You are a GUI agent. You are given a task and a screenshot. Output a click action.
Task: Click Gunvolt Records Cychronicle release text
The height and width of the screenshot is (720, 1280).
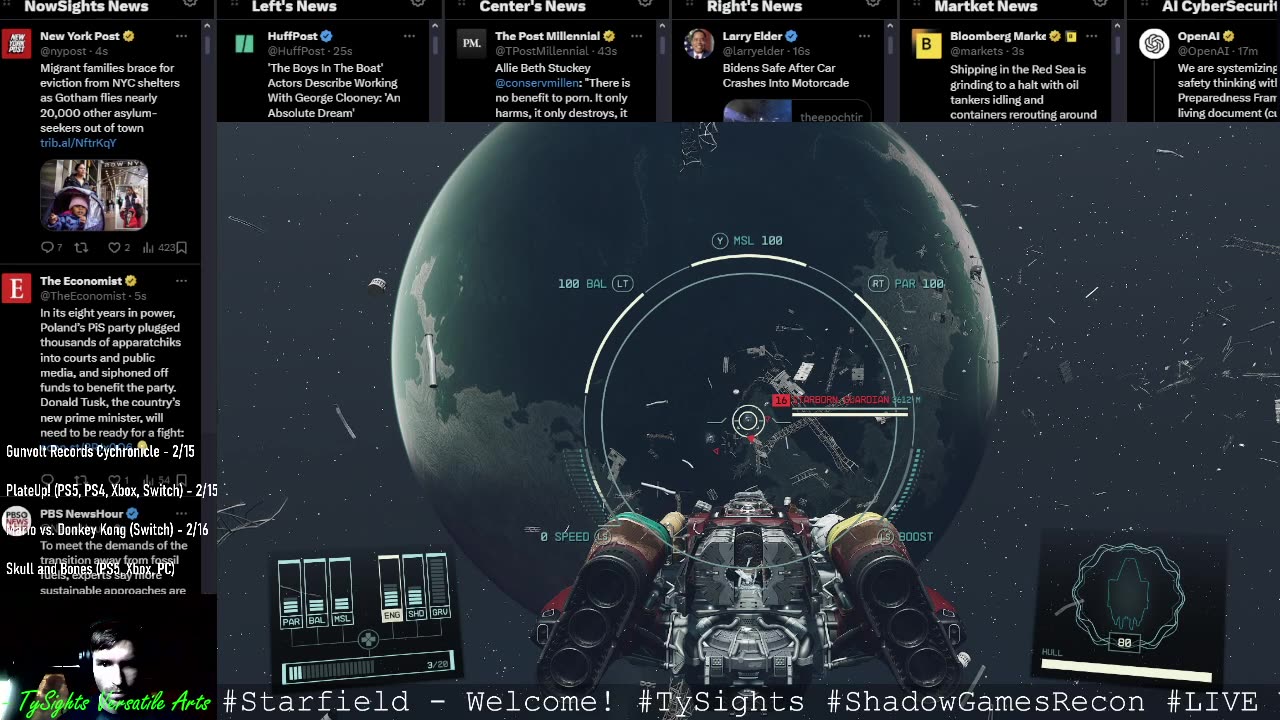(100, 452)
